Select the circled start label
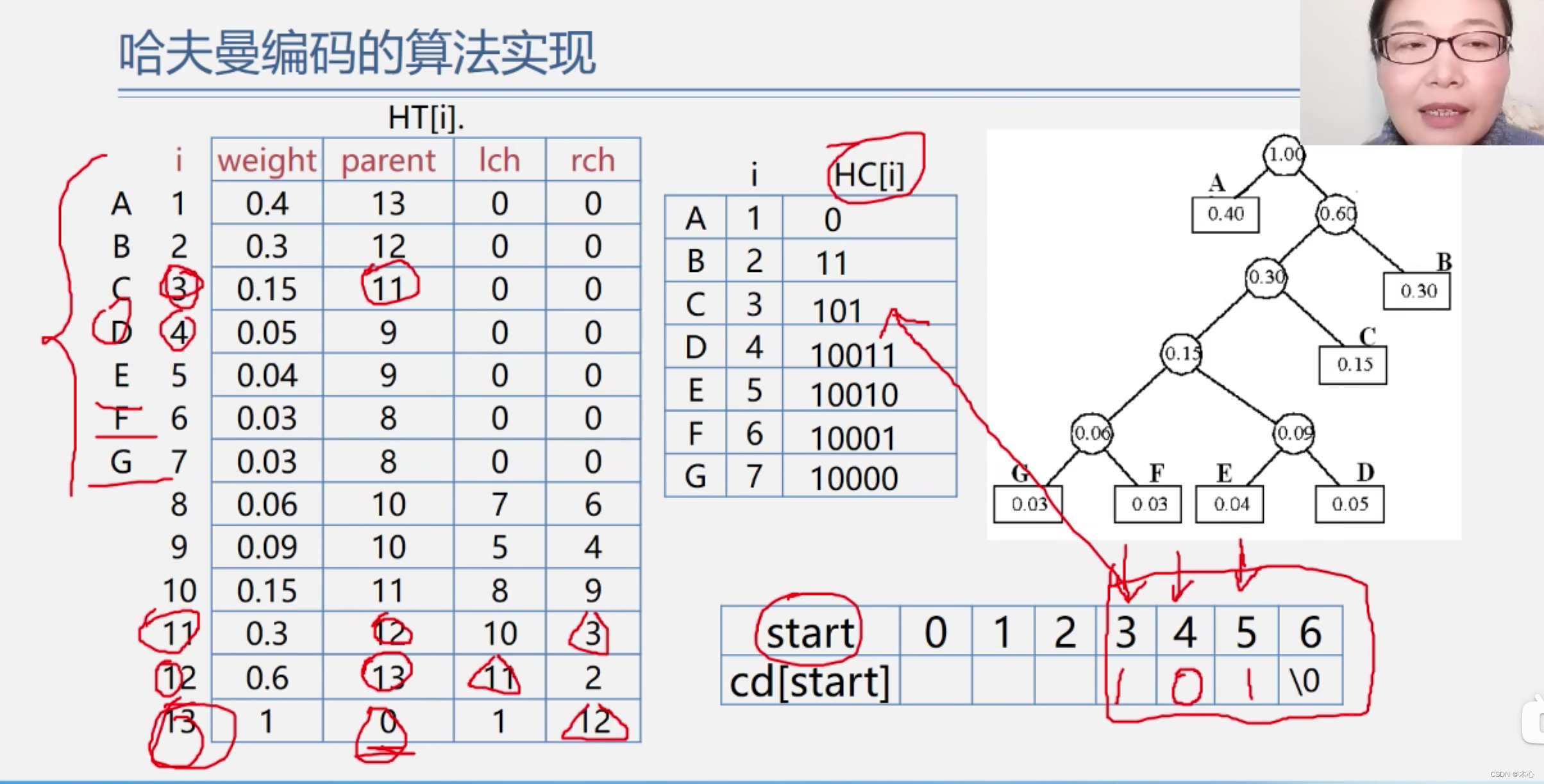1544x784 pixels. point(809,631)
